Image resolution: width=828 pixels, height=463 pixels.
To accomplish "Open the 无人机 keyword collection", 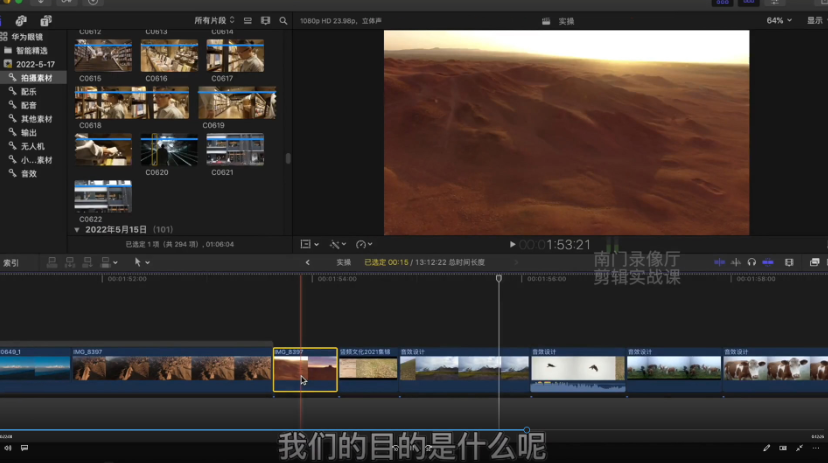I will pyautogui.click(x=32, y=146).
